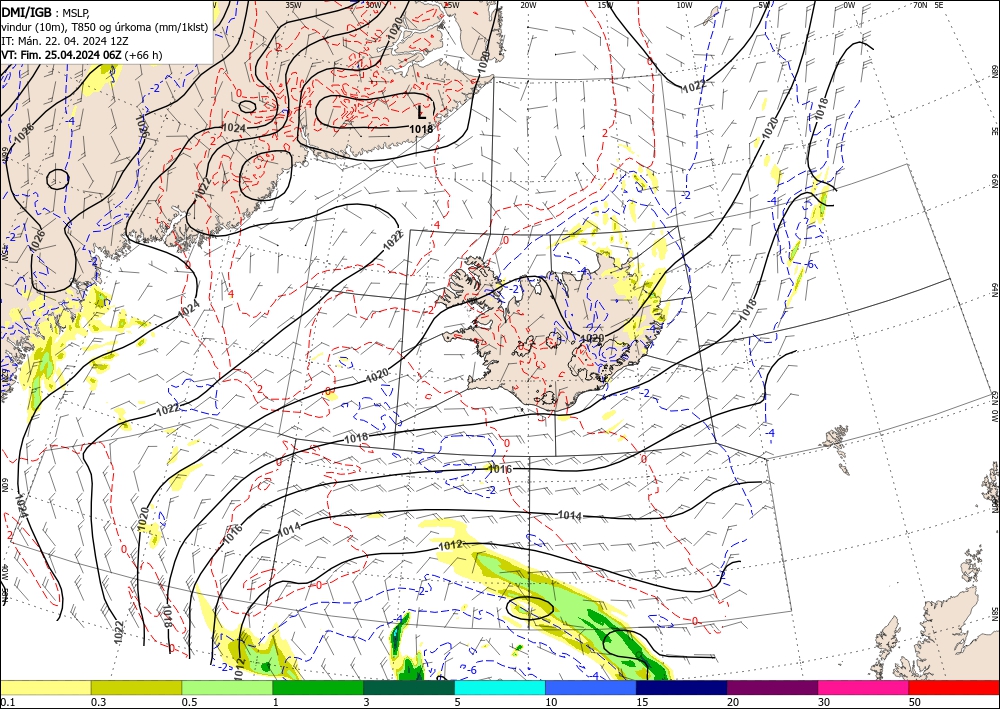Select the 1022 label near the 10W marker
This screenshot has width=1000, height=709.
pos(694,85)
